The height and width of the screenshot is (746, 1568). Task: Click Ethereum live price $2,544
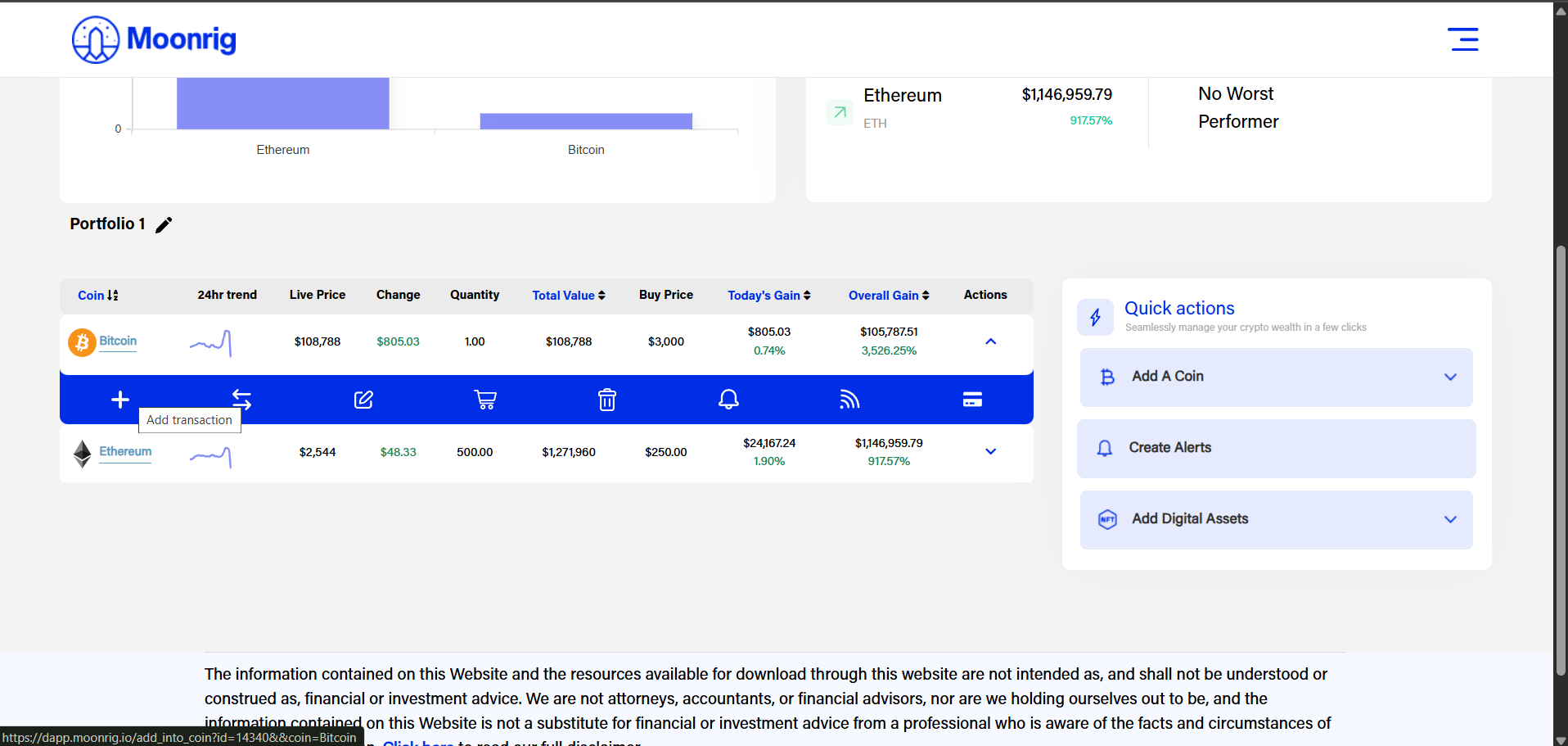click(318, 452)
